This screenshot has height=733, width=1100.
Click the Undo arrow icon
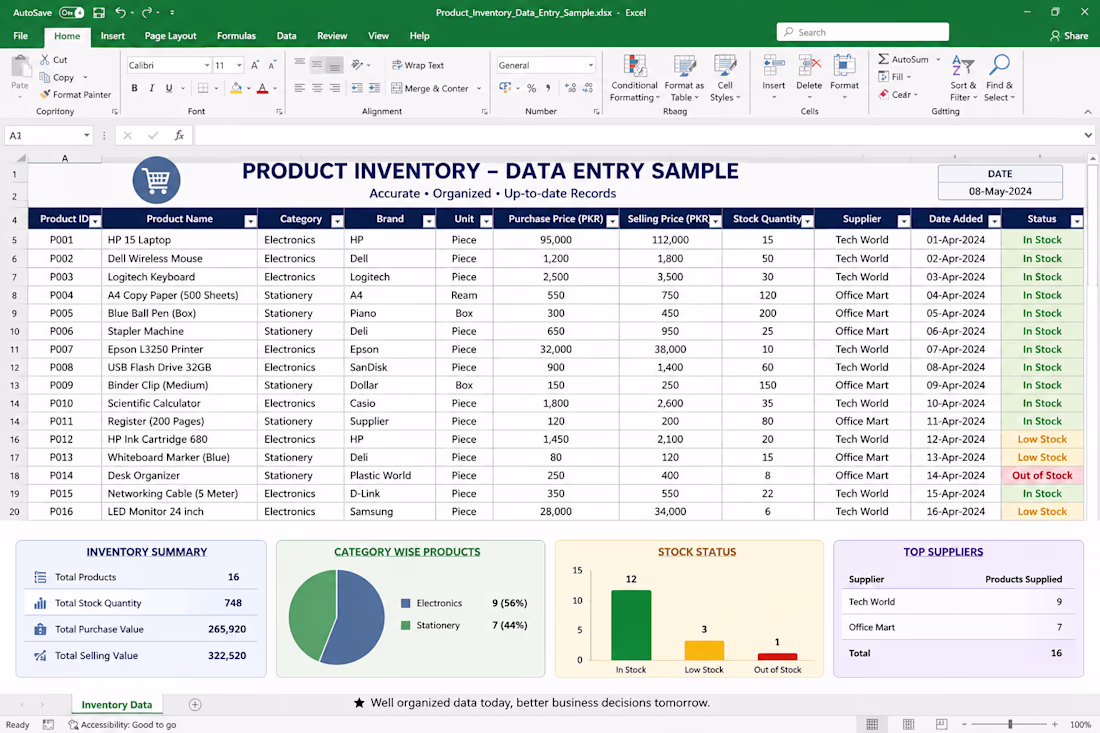click(121, 13)
